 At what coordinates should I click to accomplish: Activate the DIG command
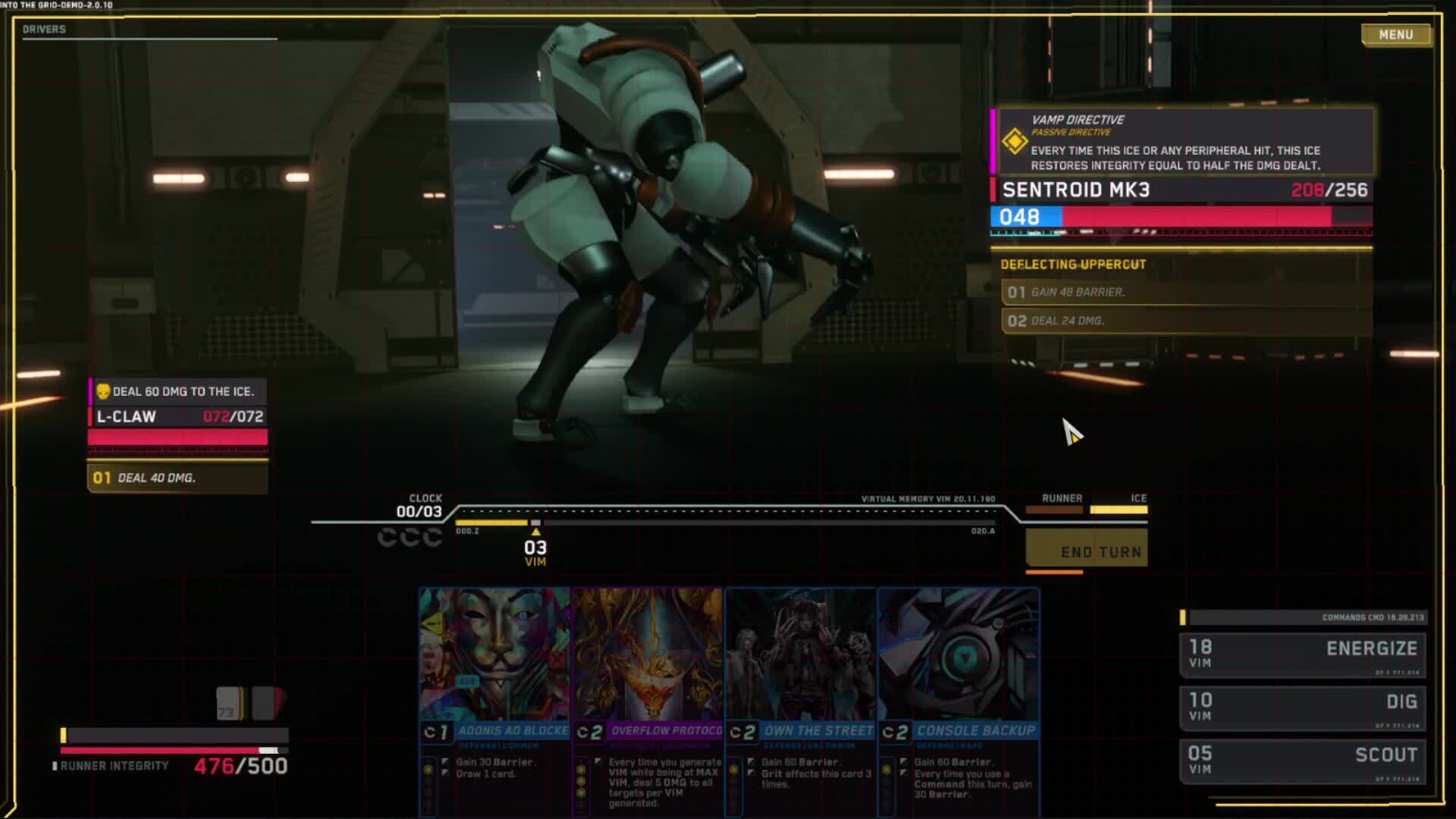click(x=1302, y=707)
